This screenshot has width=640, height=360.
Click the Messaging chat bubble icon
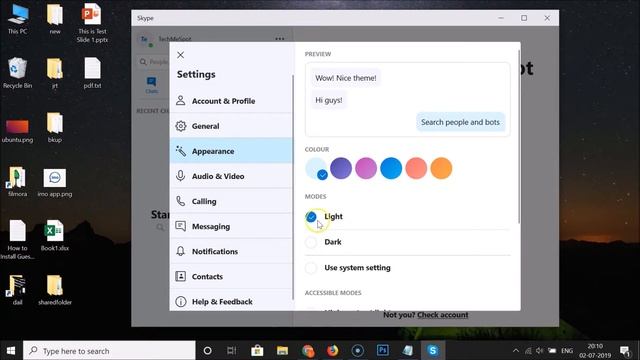(x=180, y=226)
